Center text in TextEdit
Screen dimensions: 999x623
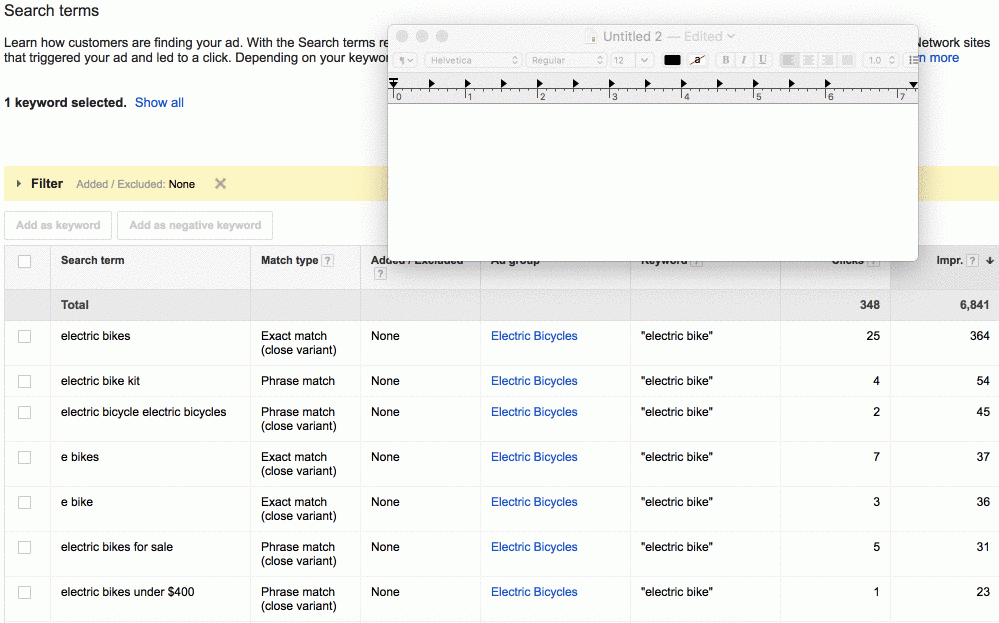point(808,60)
